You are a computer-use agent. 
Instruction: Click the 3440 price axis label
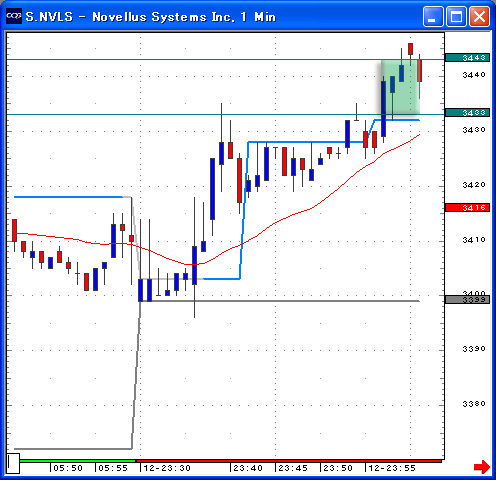474,75
